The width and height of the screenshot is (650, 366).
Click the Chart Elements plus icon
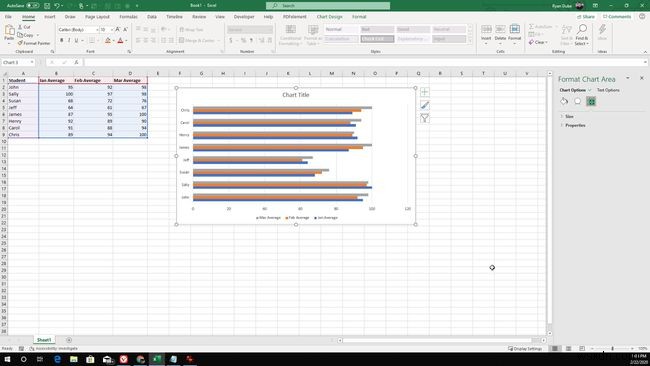coord(424,92)
